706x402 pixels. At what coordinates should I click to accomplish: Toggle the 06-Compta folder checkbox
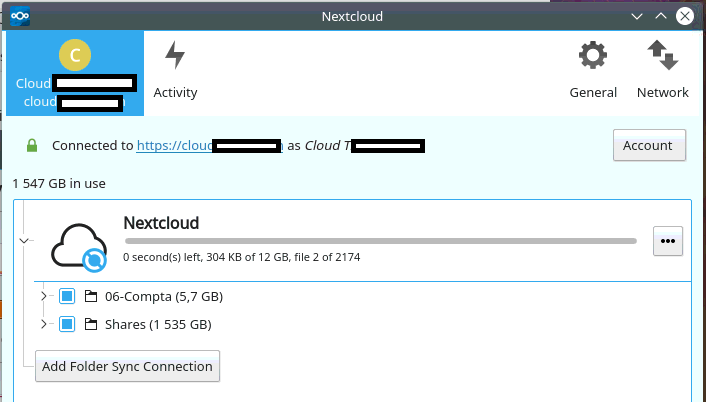67,296
